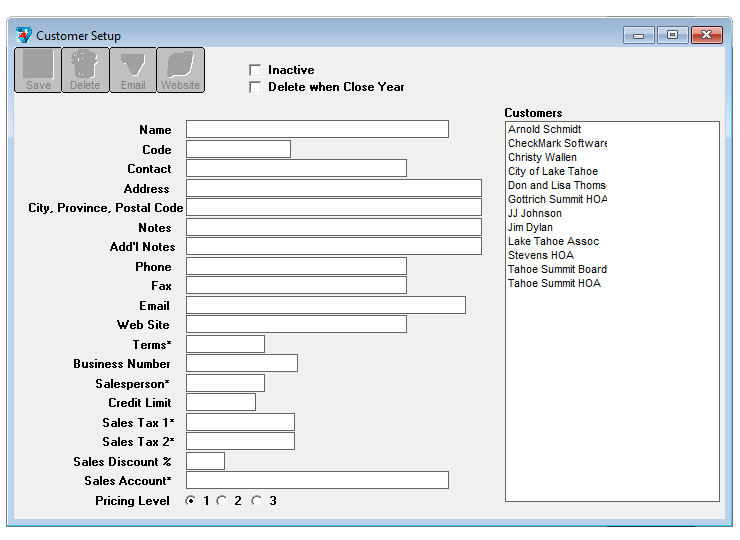Click the City, Province, Postal Code field
Screen dimensions: 740x540
(x=334, y=207)
